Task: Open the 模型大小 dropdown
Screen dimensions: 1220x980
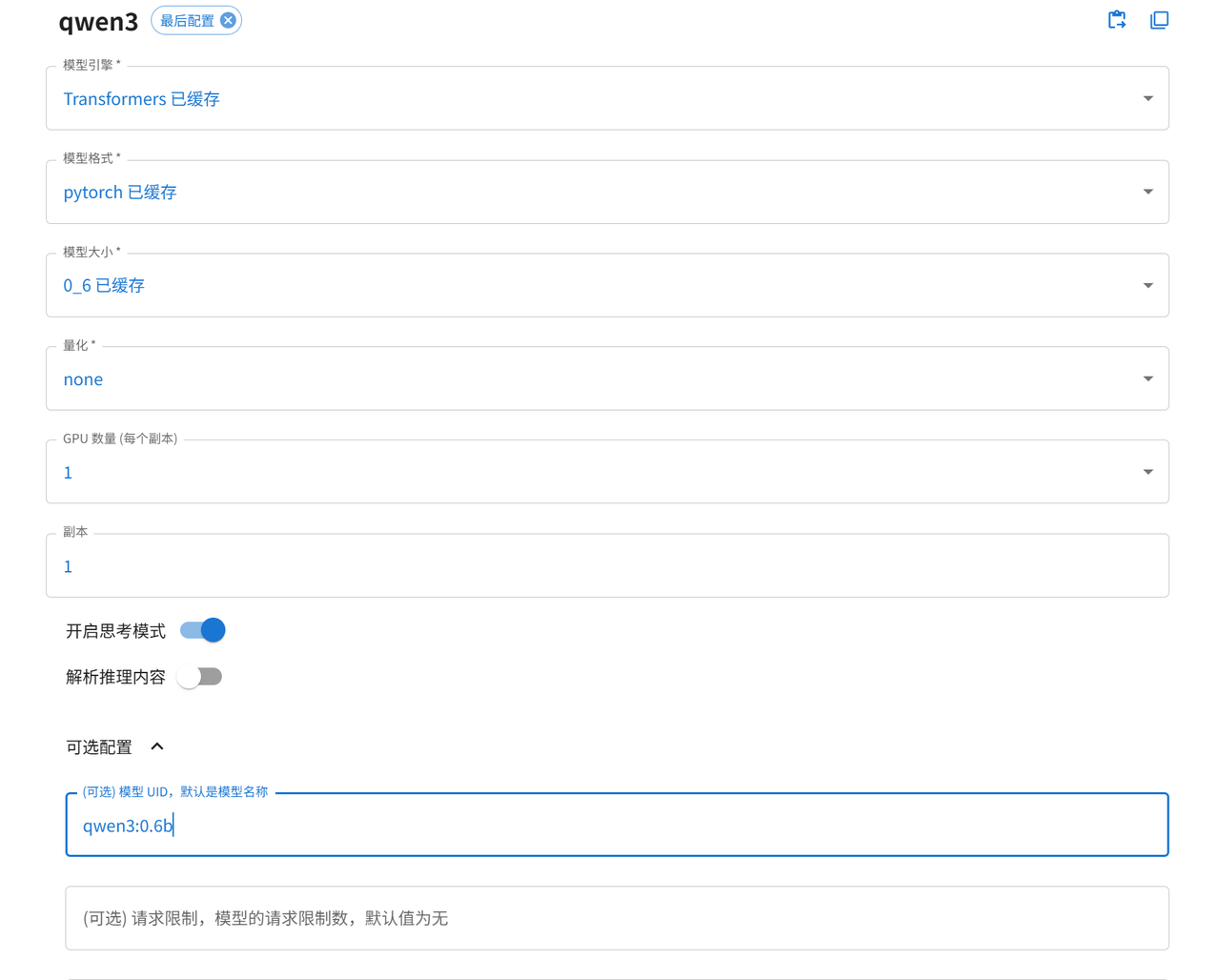Action: (1148, 284)
